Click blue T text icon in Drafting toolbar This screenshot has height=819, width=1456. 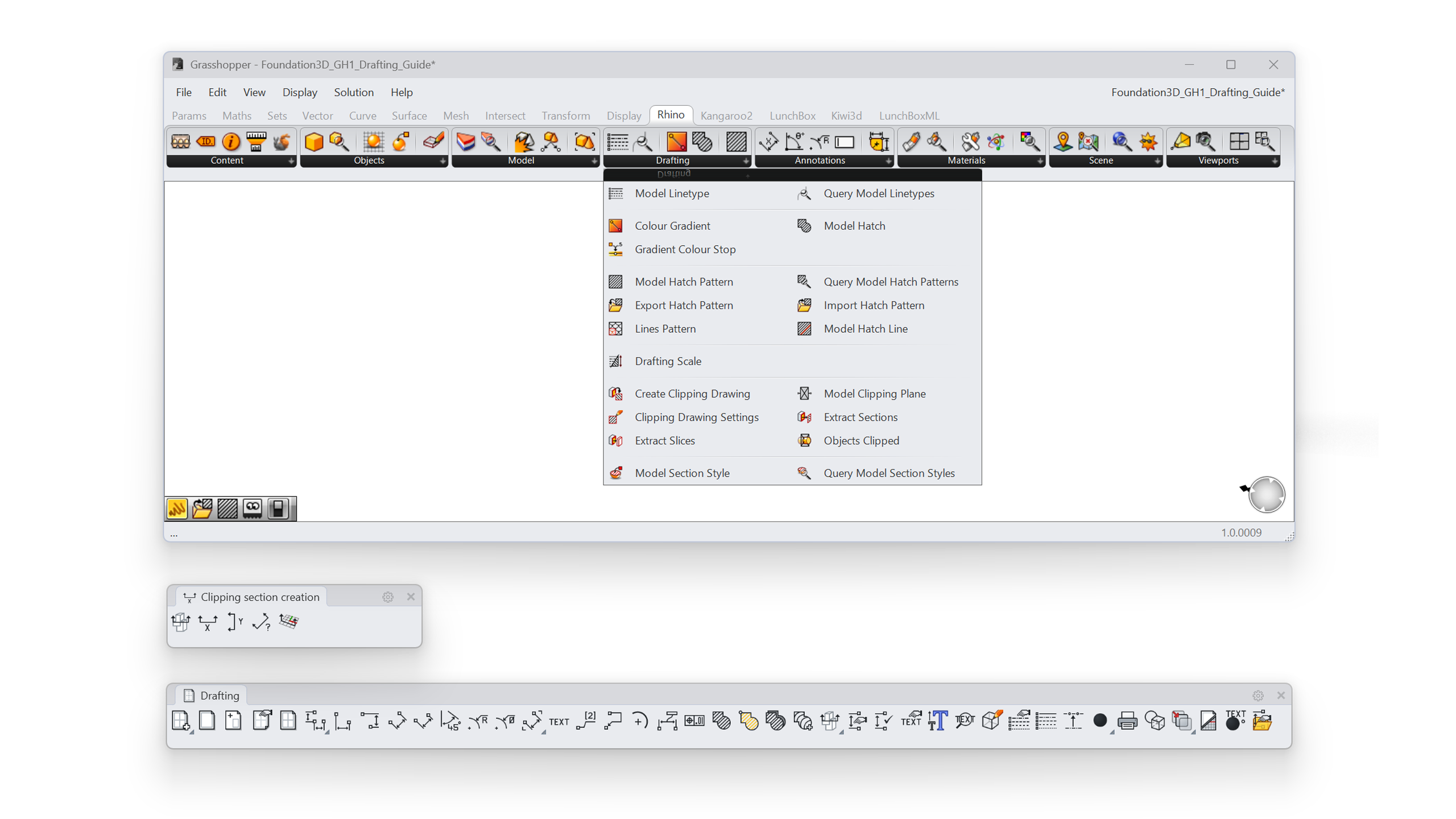[x=937, y=721]
